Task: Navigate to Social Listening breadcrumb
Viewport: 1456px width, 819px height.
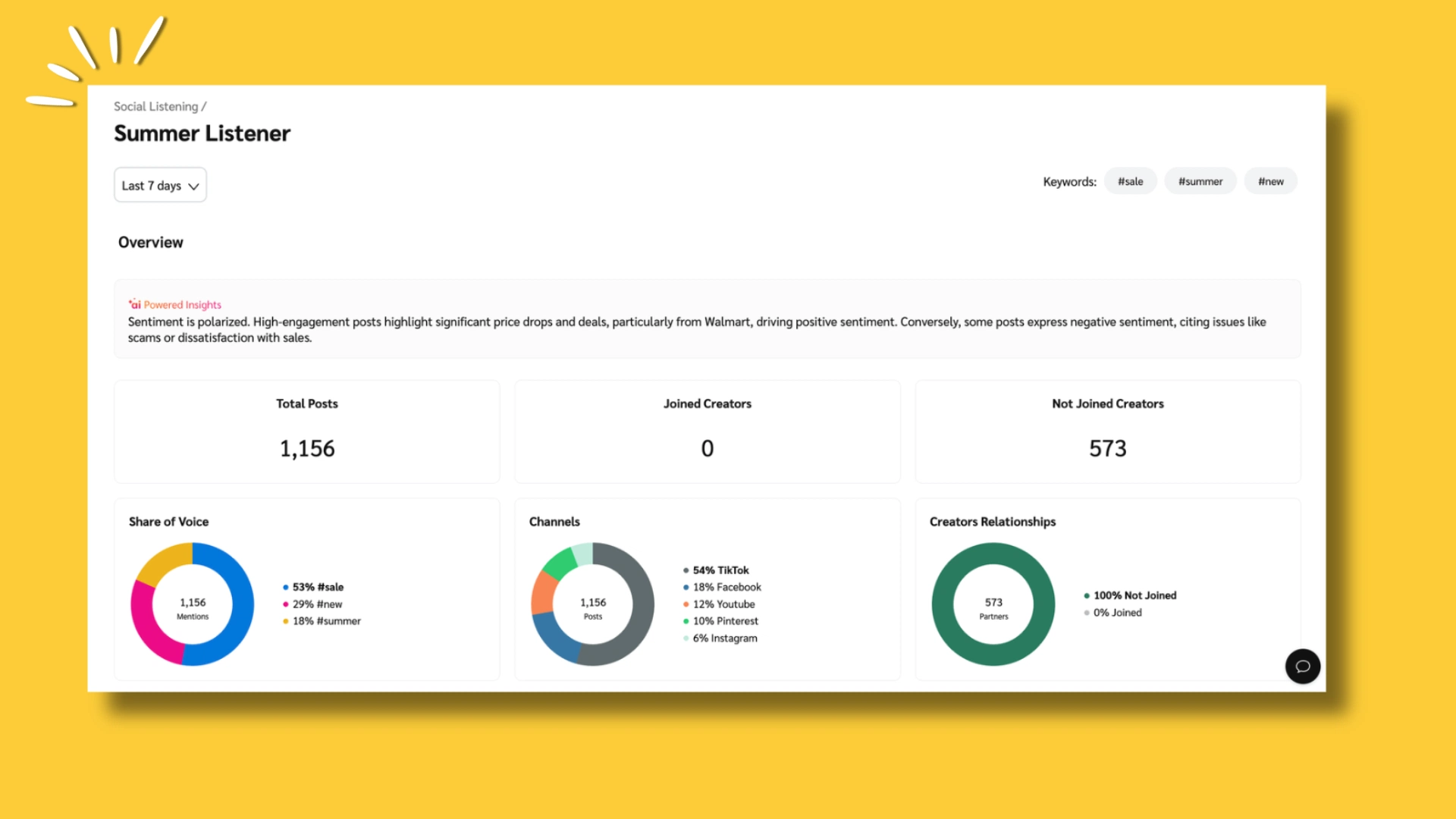Action: [x=156, y=106]
